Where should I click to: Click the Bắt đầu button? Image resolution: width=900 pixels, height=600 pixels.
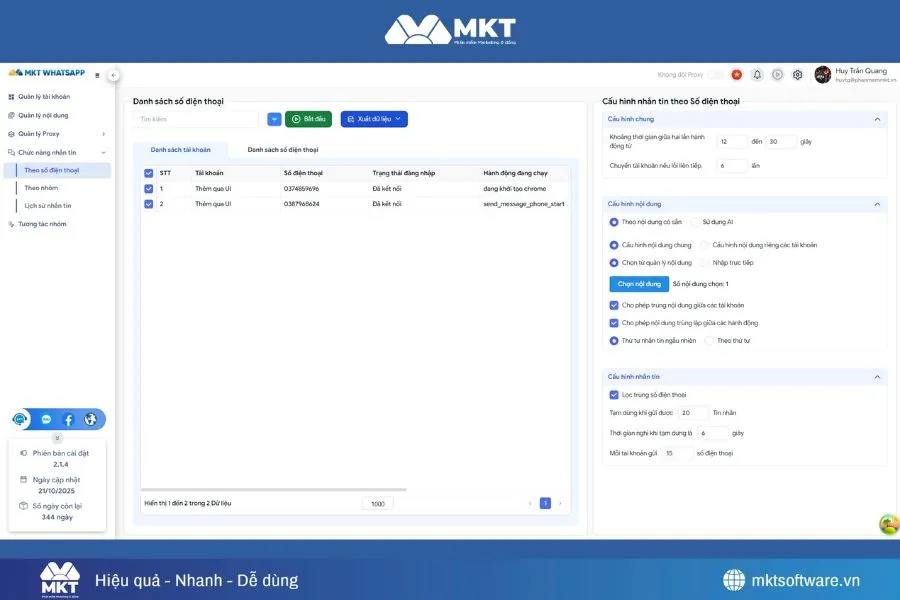pyautogui.click(x=308, y=118)
